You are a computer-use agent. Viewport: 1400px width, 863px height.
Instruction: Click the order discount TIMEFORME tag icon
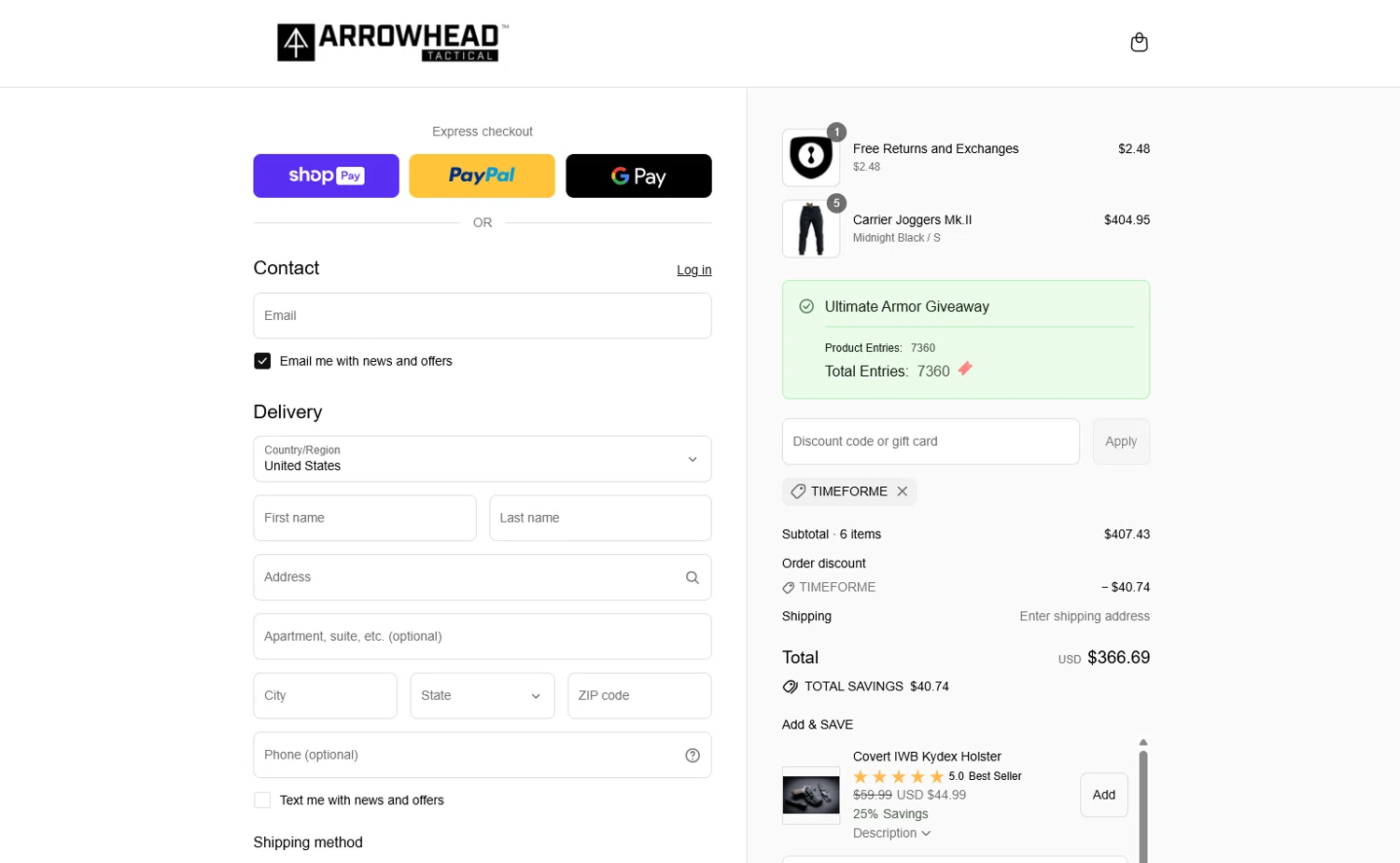(789, 588)
